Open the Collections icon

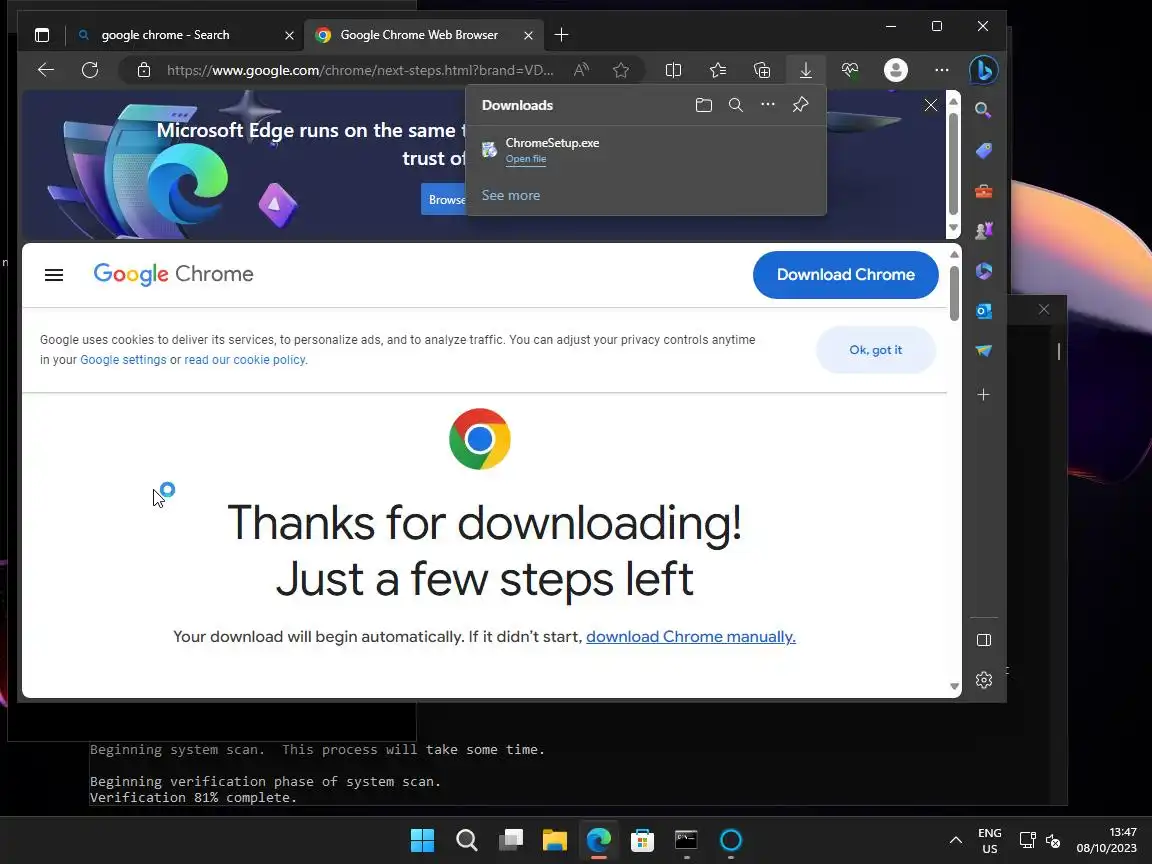click(x=762, y=70)
